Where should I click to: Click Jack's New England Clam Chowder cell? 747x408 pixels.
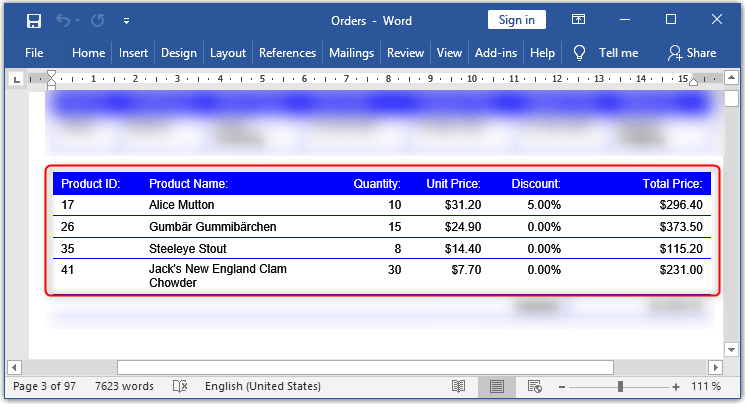(218, 276)
